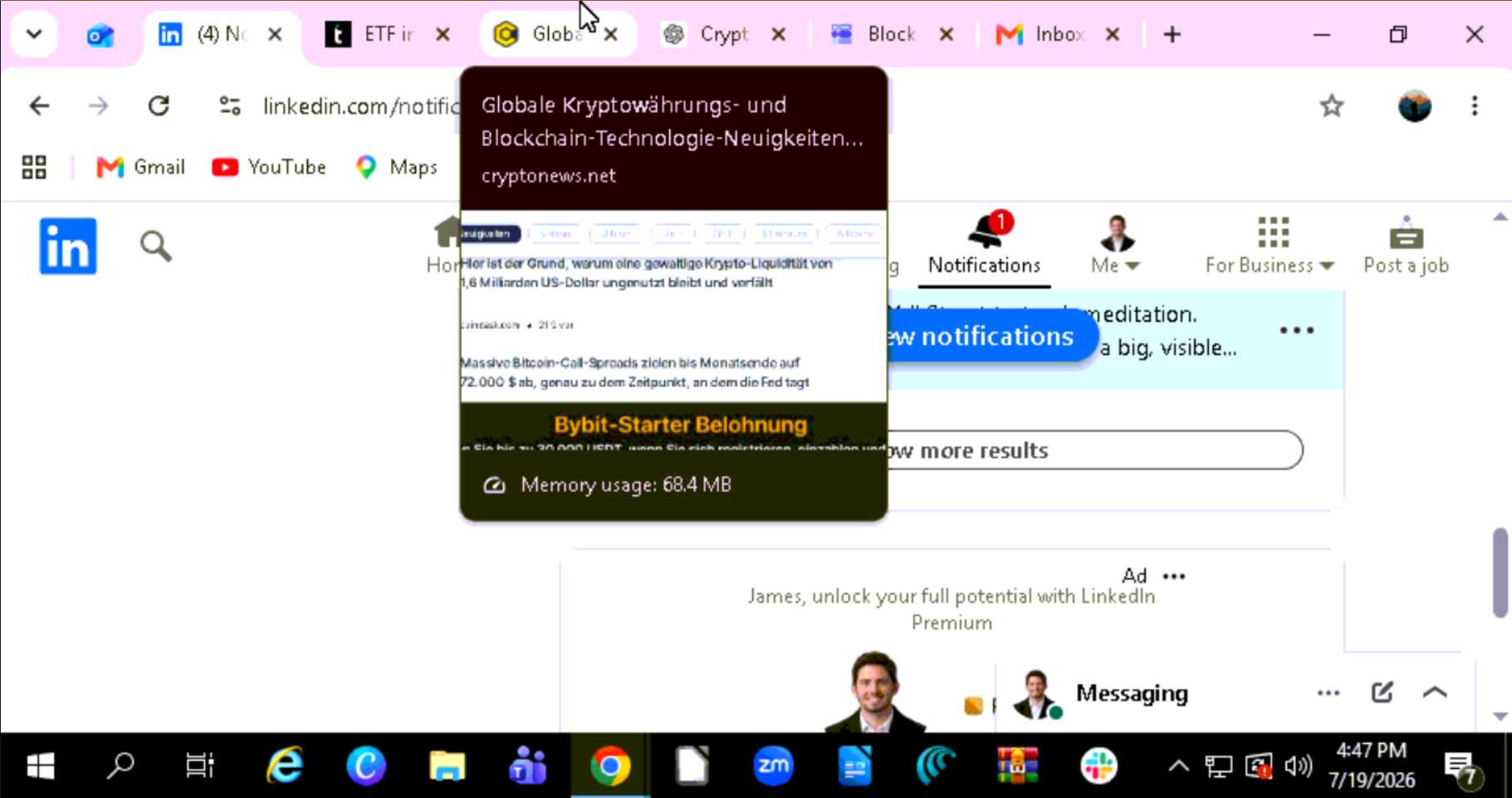This screenshot has width=1512, height=798.
Task: Open the Chrome profile avatar
Action: 1415,106
